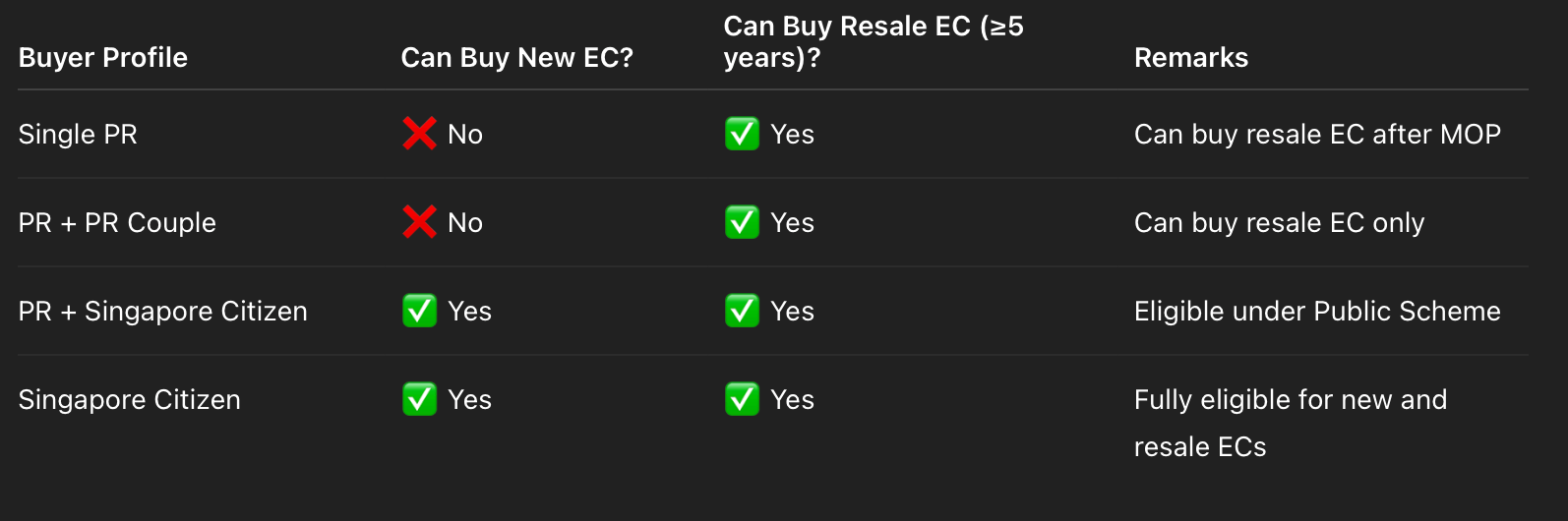Click the Remarks column header
This screenshot has width=1568, height=521.
tap(1191, 58)
